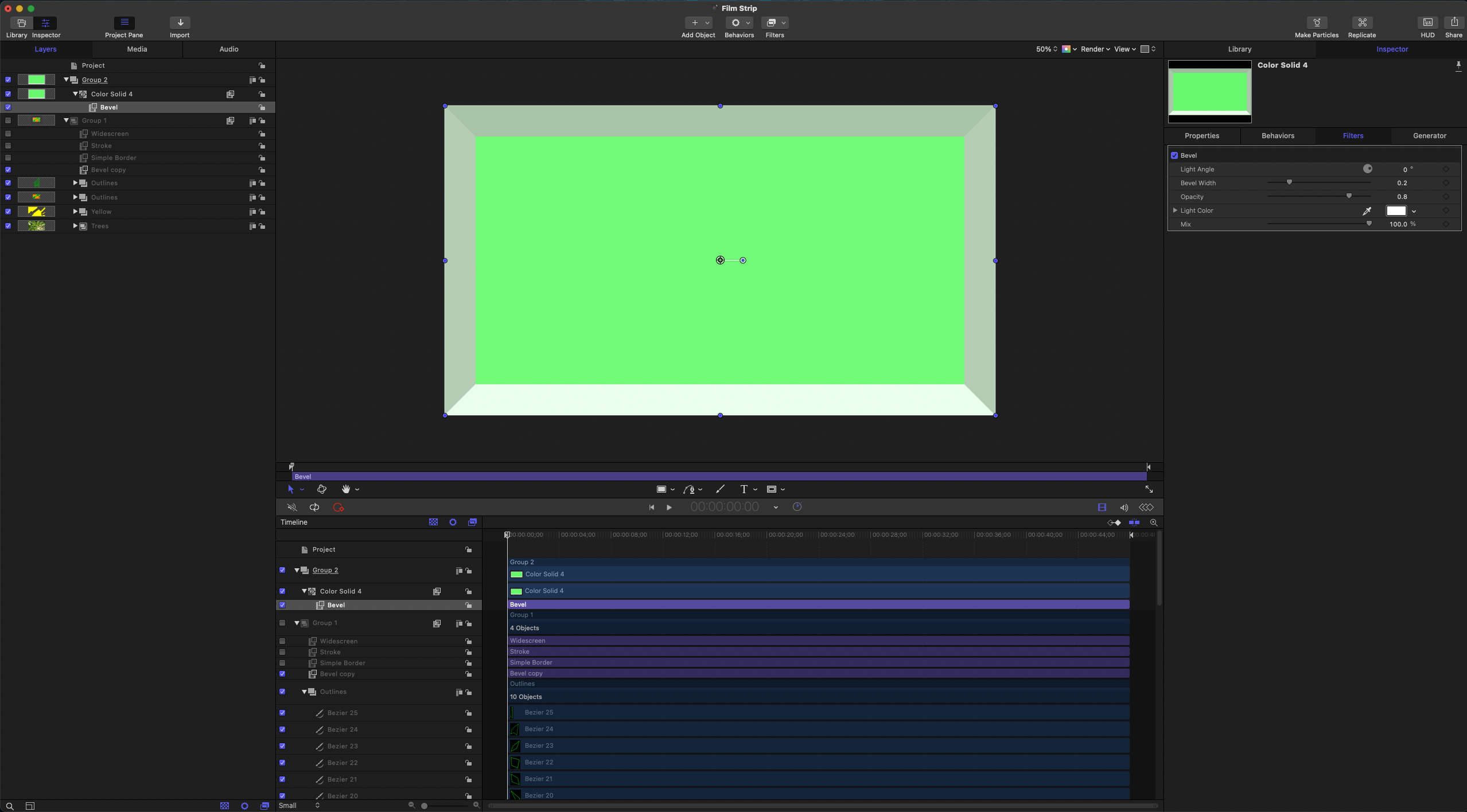Screen dimensions: 1467x812
Task: Uncheck the Bevel filter checkbox in Inspector
Action: click(x=1174, y=155)
